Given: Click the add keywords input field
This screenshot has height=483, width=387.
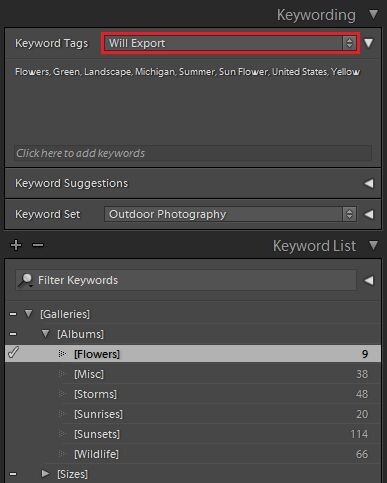Looking at the screenshot, I should 193,153.
